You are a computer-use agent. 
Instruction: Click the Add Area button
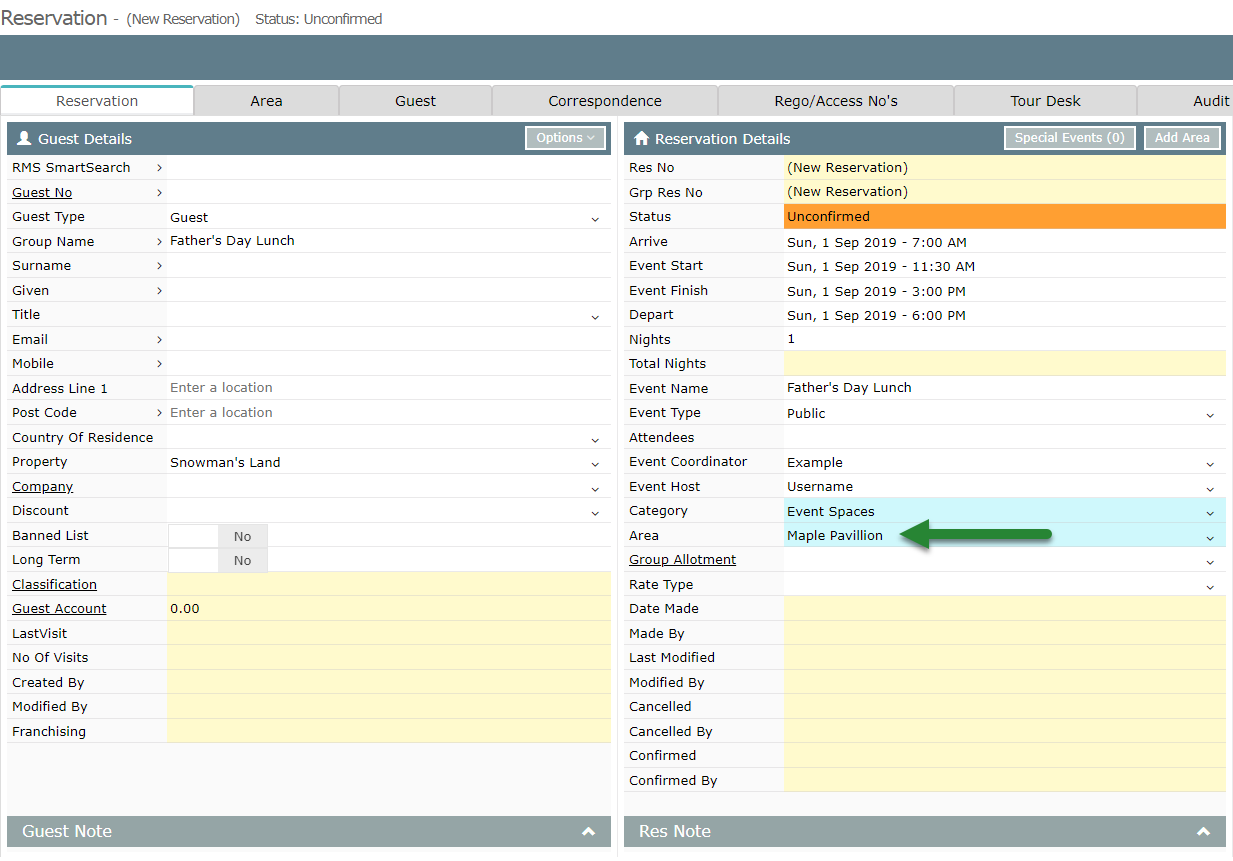point(1182,138)
